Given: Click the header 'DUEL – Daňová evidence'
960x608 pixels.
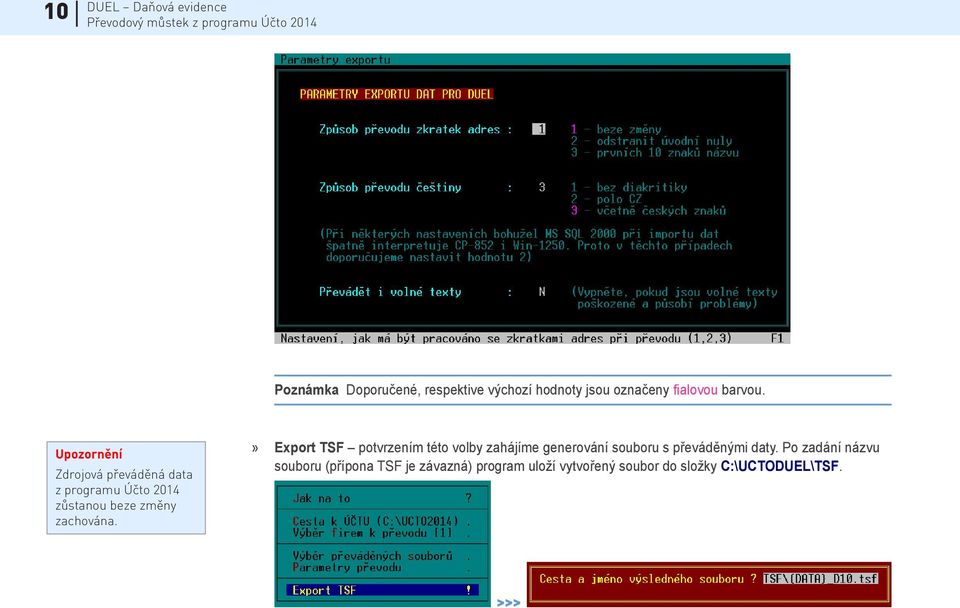Looking at the screenshot, I should point(157,7).
